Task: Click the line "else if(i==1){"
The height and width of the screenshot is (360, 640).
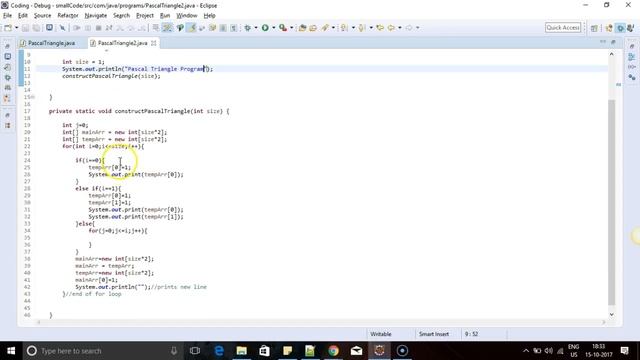Action: click(98, 189)
